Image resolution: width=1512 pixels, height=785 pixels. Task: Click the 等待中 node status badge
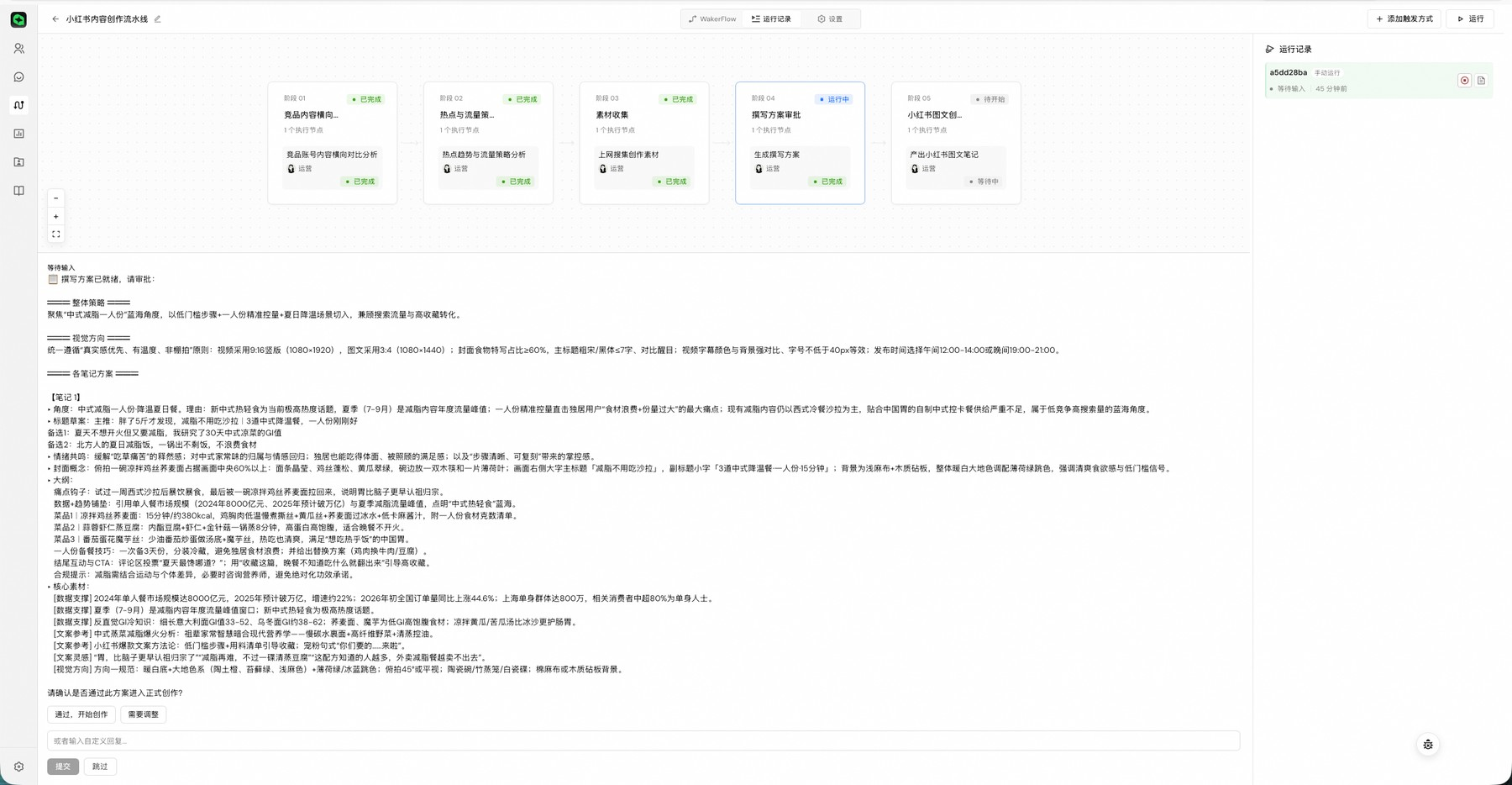[x=984, y=182]
